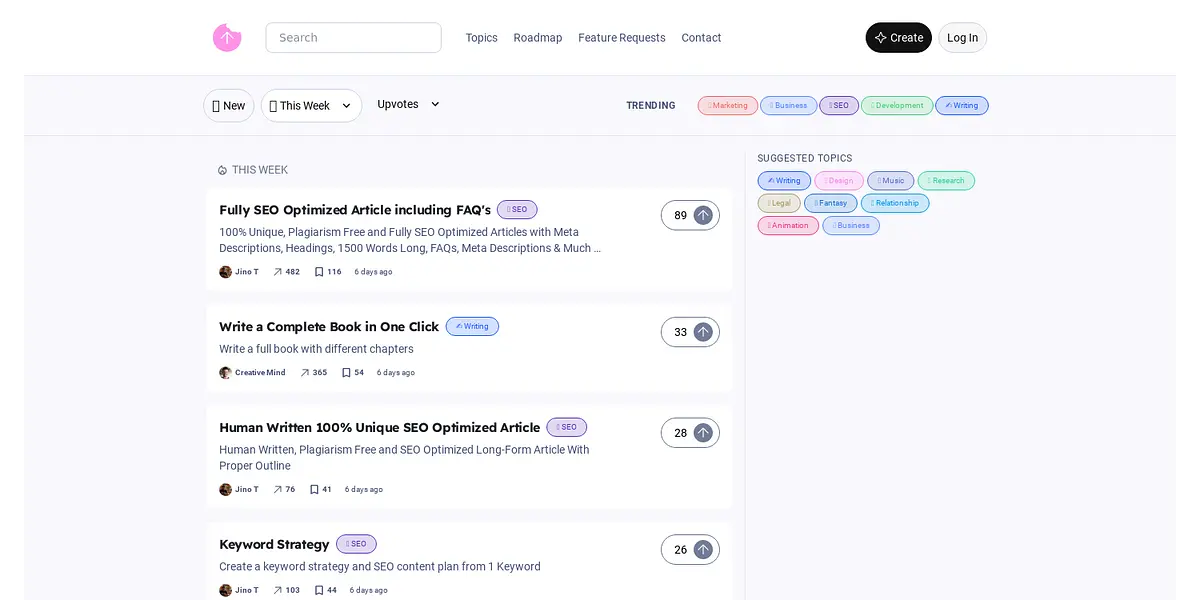This screenshot has height=600, width=1200.
Task: Click the pink arrow site logo
Action: tap(227, 38)
